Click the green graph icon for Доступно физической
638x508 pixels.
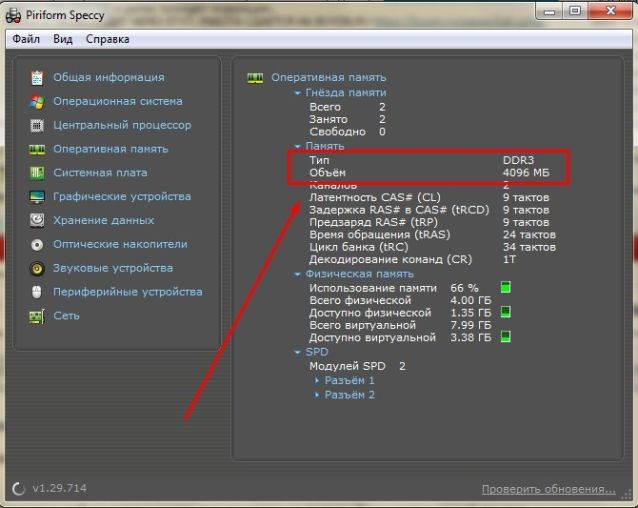[505, 312]
